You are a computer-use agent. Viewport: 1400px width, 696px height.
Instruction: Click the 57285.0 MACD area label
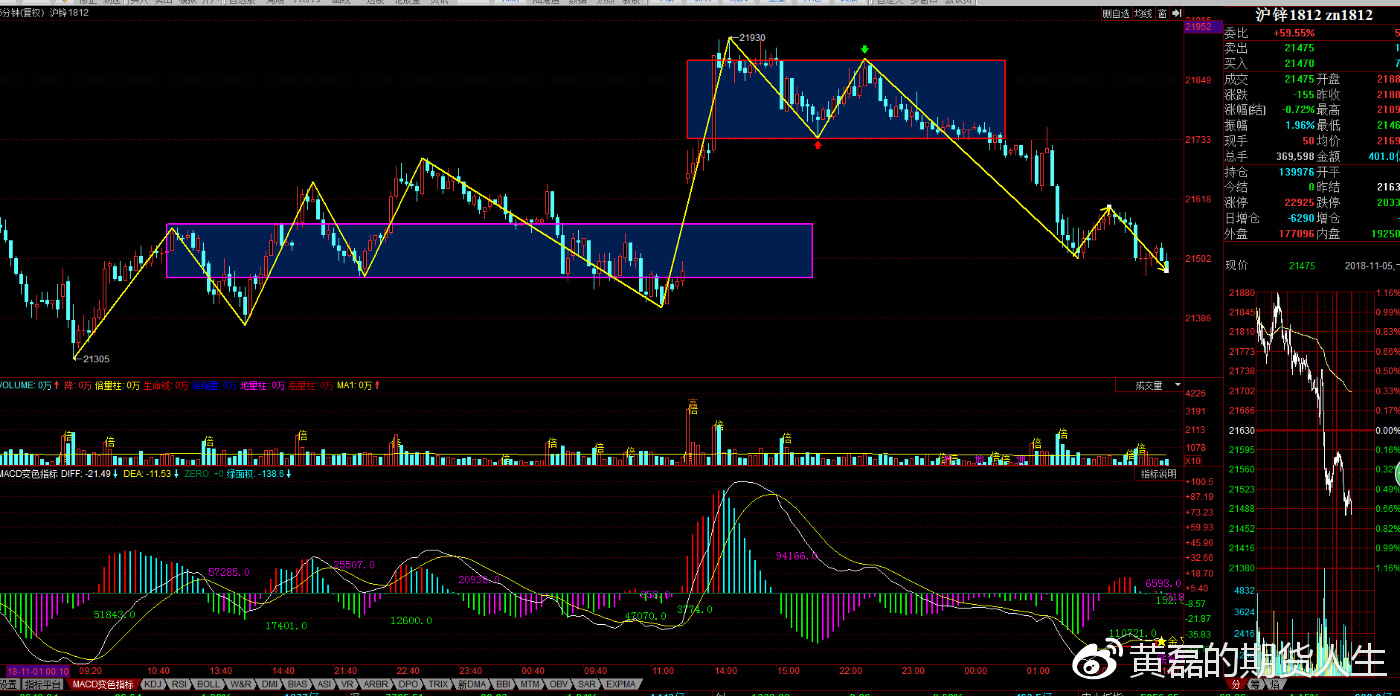[229, 571]
